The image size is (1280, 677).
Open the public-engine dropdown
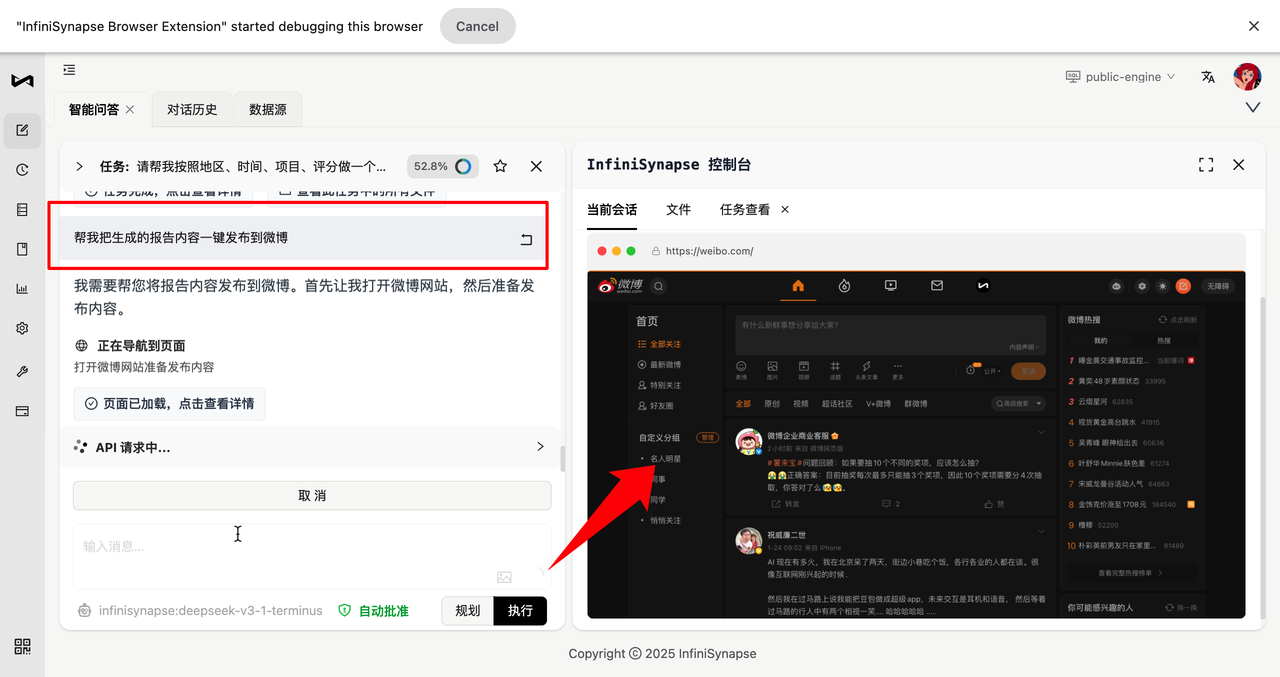click(1120, 77)
